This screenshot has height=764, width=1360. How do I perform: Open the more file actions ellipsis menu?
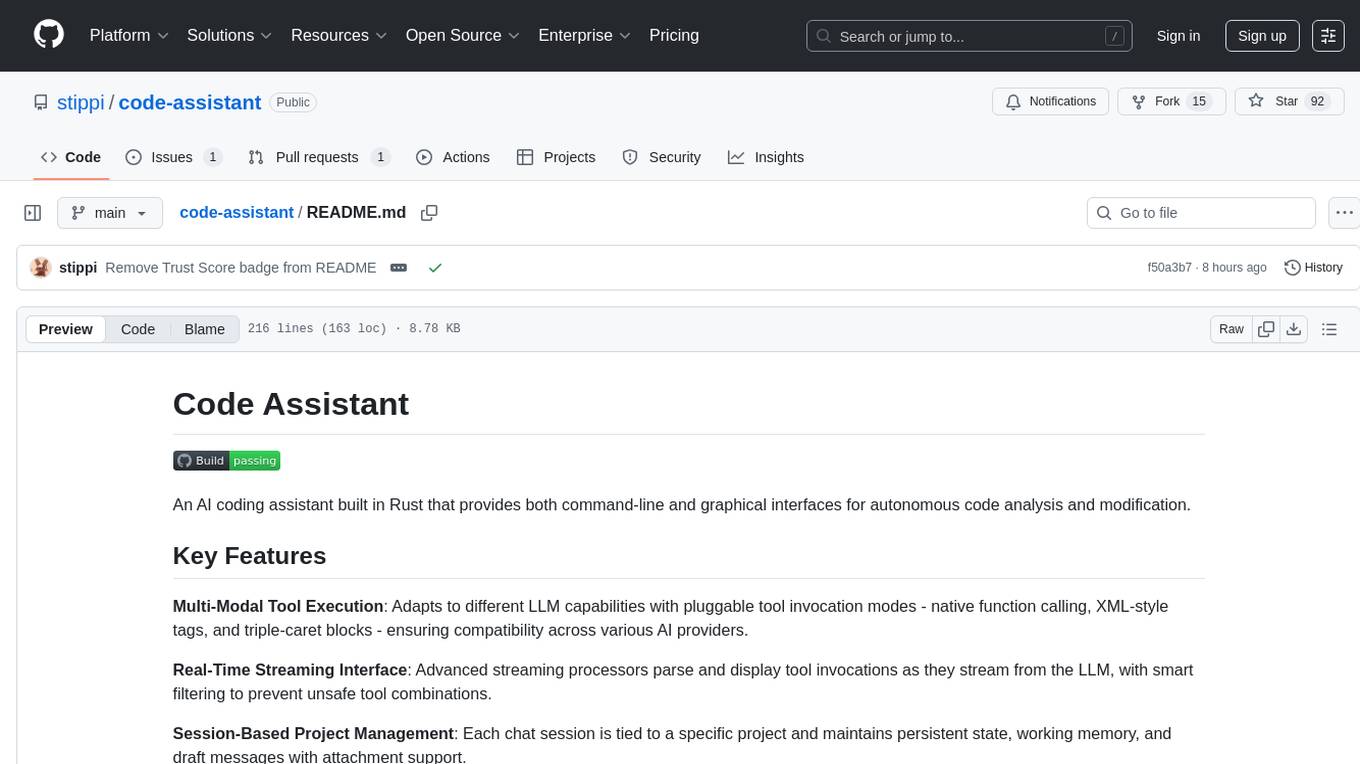pyautogui.click(x=1344, y=213)
